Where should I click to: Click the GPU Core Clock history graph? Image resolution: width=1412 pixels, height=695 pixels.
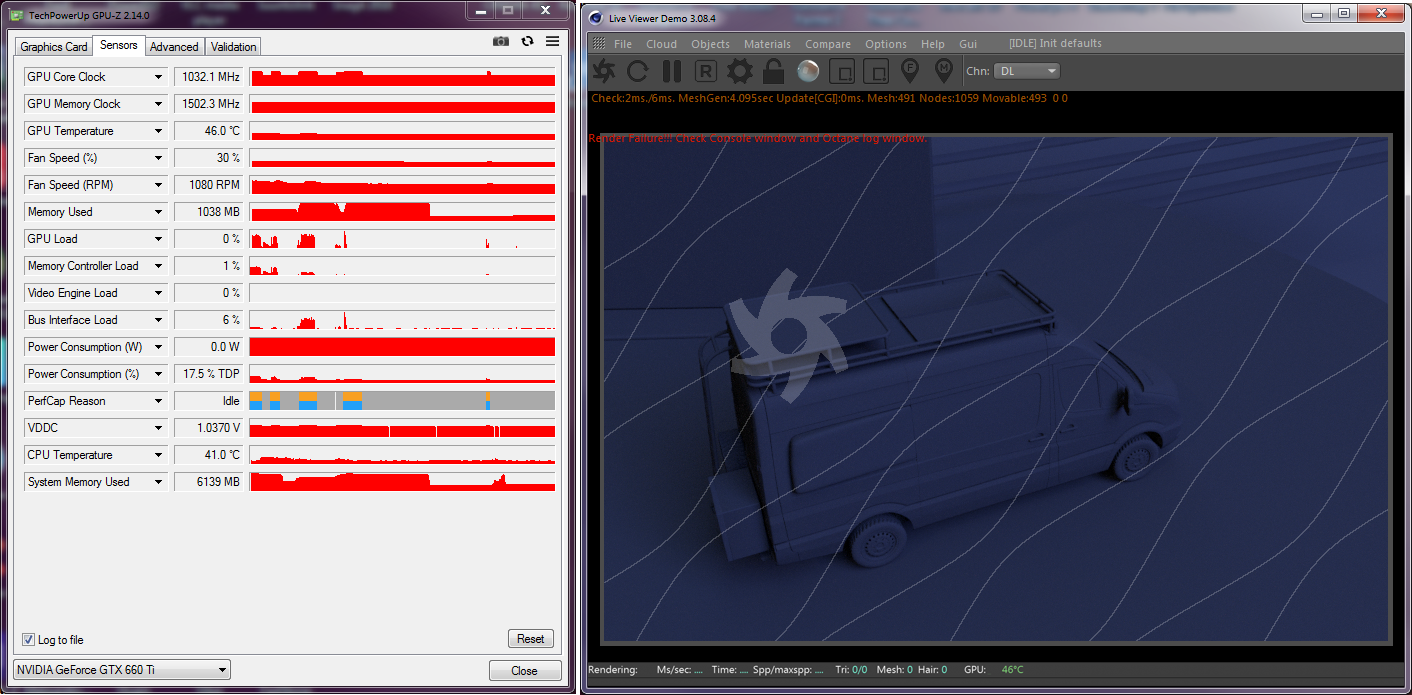pos(402,77)
